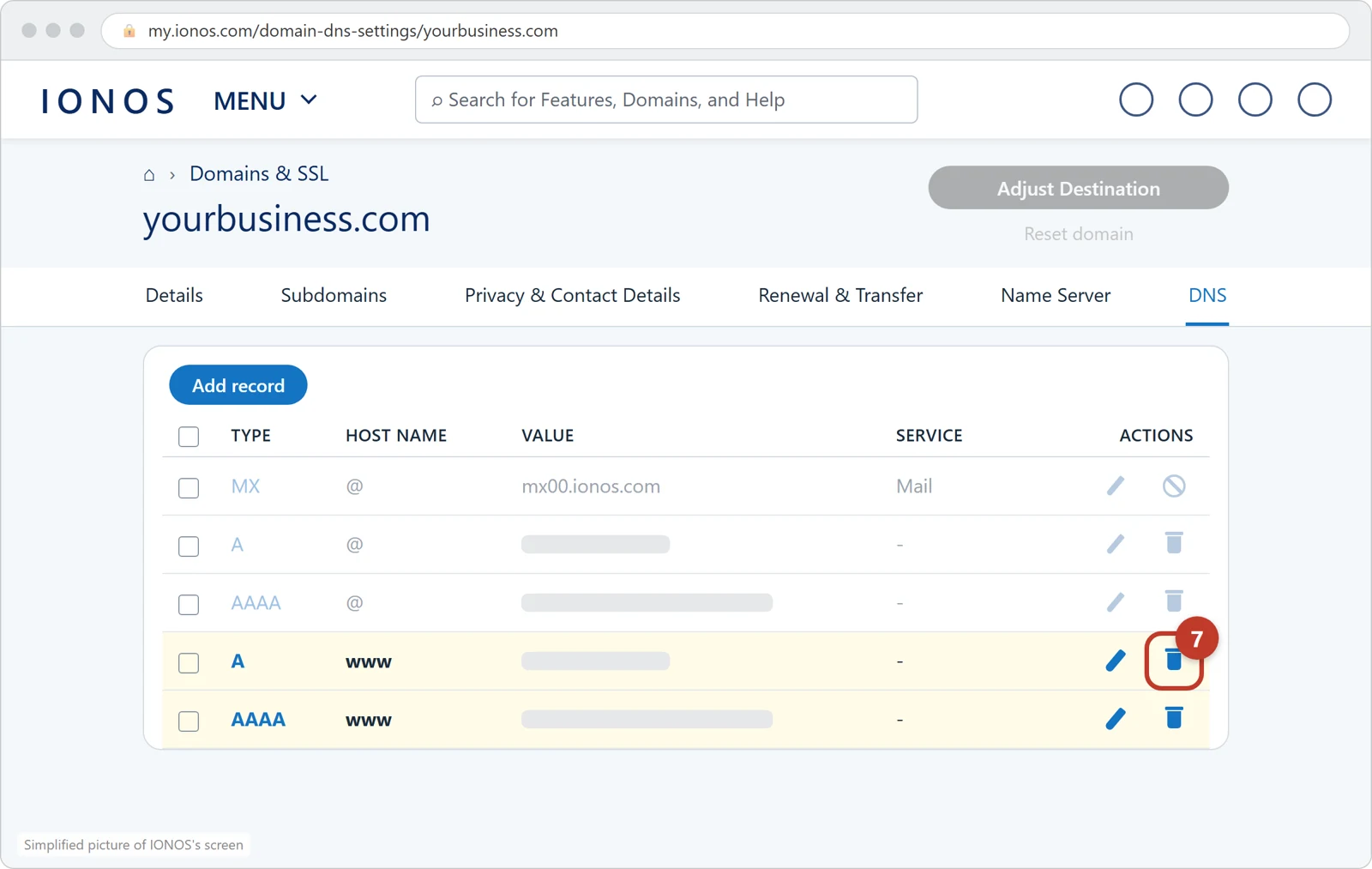Edit the A record for @ host
The image size is (1372, 869).
tap(1115, 544)
